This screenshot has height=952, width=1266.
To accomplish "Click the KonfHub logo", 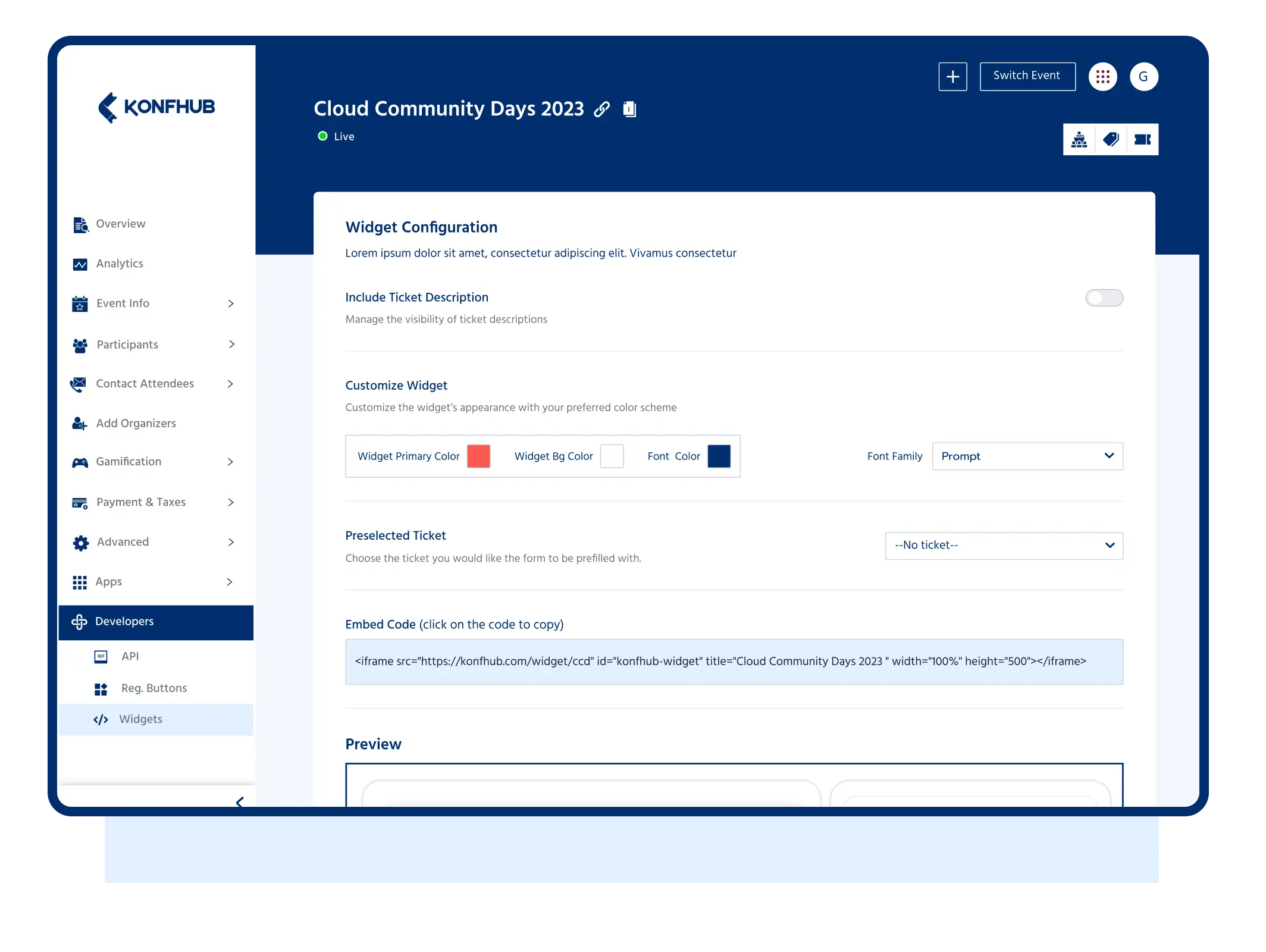I will tap(156, 108).
